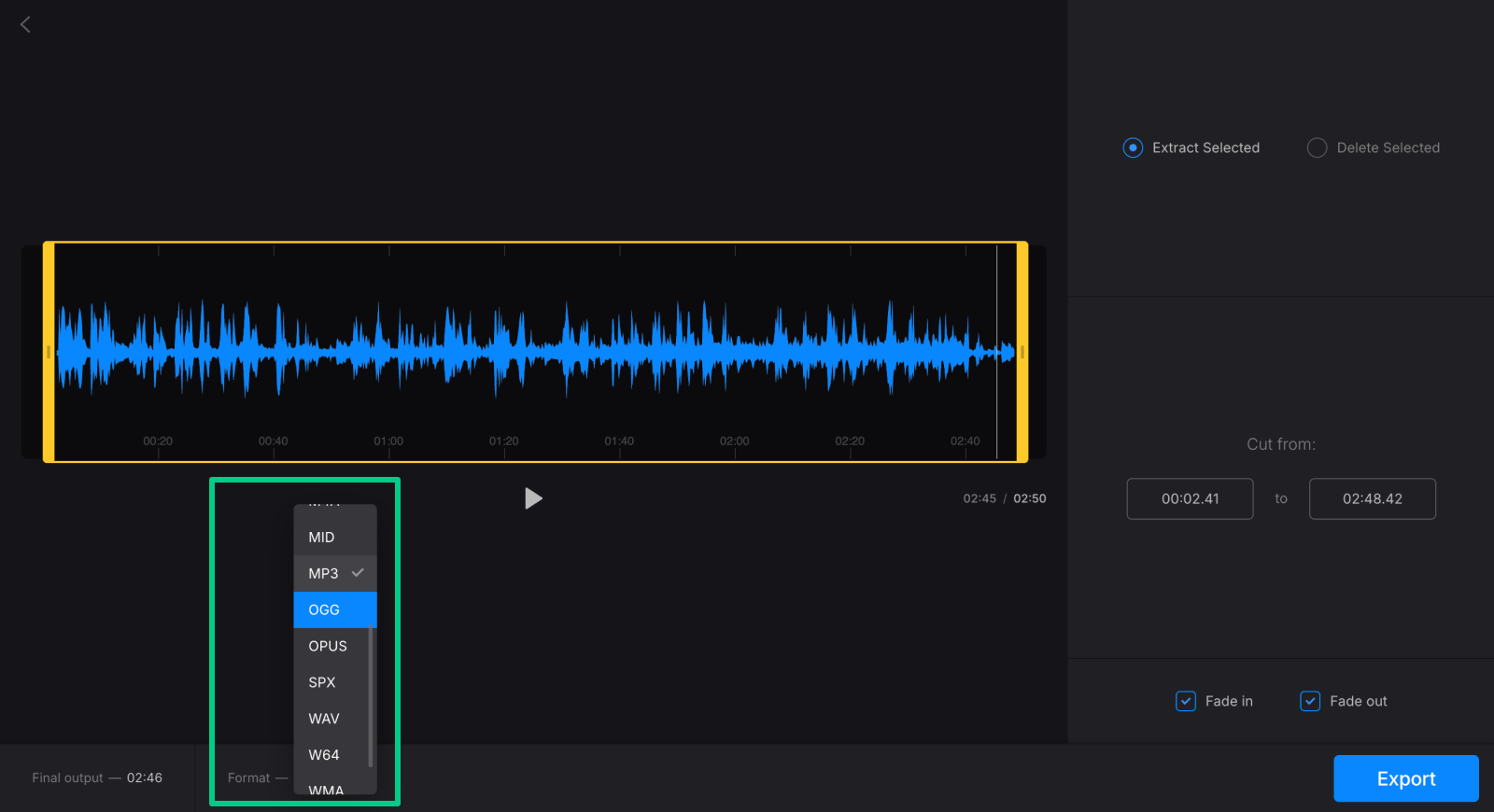Click the cut end time field 02:48.42

(1373, 498)
